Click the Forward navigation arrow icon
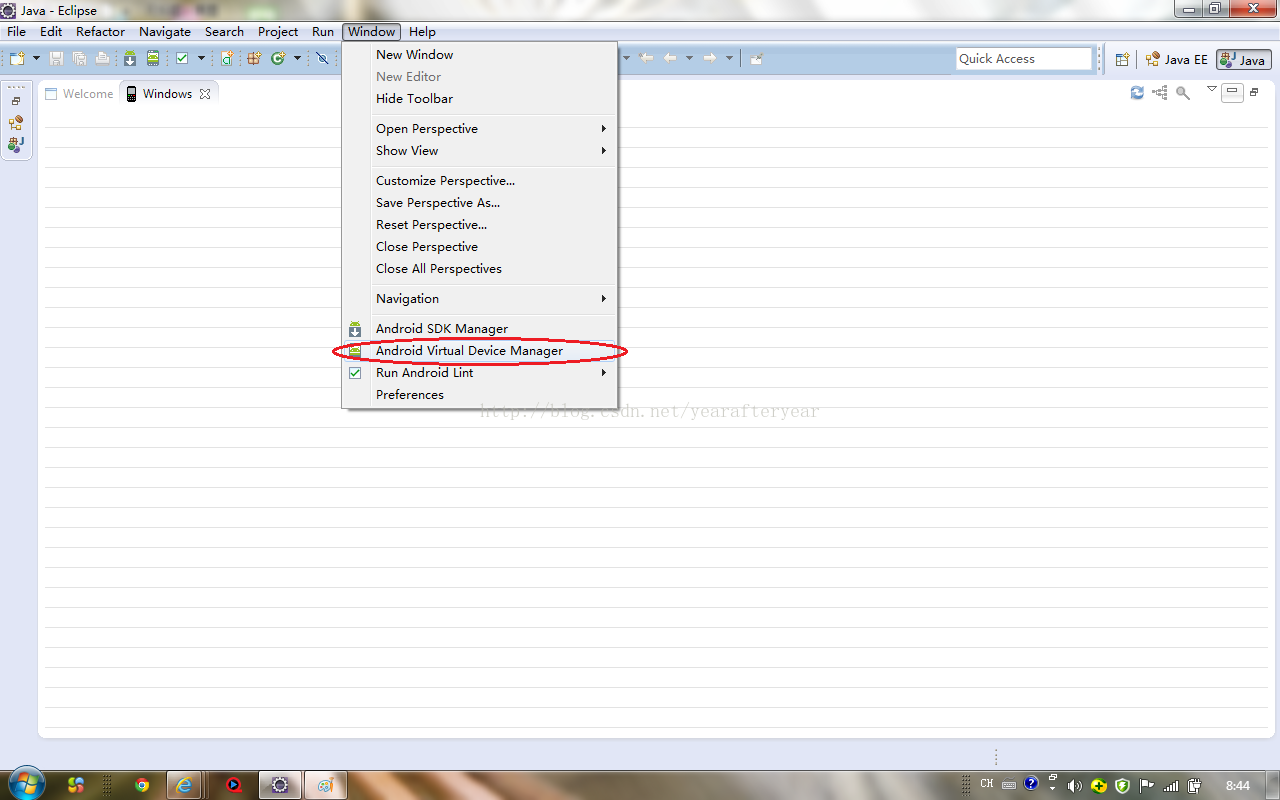 click(710, 59)
